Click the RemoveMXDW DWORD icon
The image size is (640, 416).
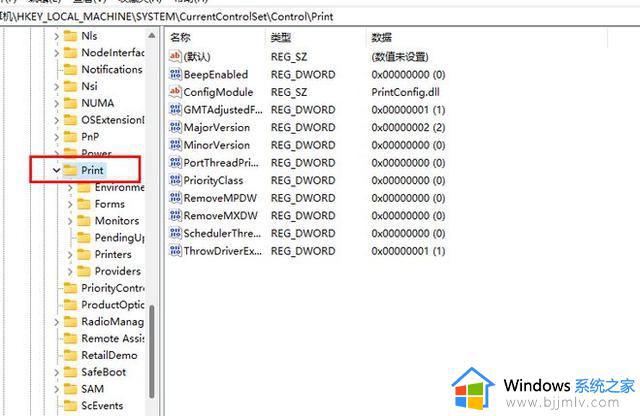point(175,215)
